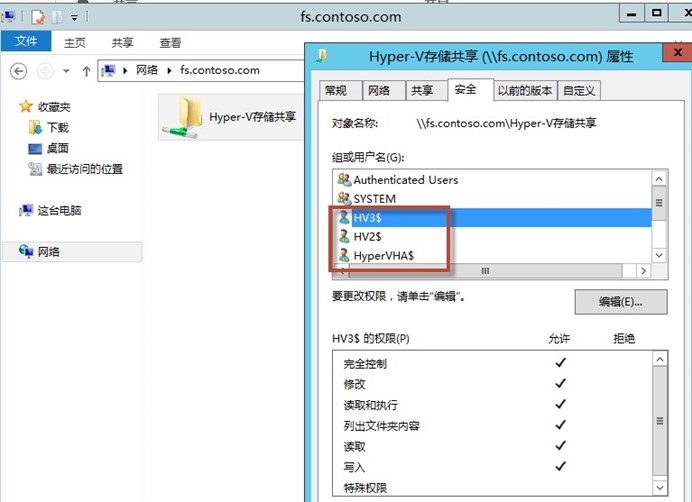
Task: Open the Customize Quick Access Toolbar dropdown
Action: (75, 18)
